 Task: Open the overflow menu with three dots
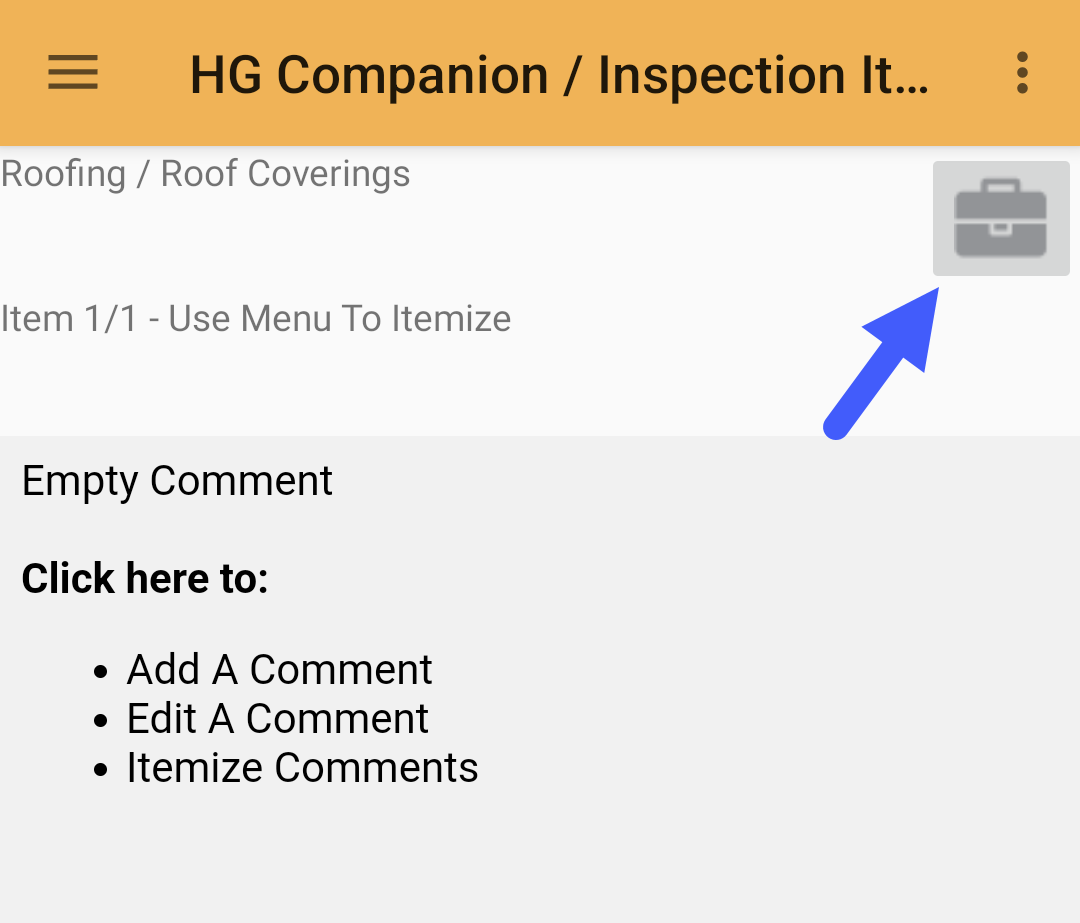click(x=1022, y=72)
